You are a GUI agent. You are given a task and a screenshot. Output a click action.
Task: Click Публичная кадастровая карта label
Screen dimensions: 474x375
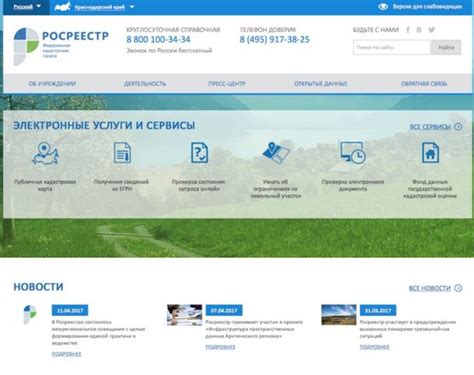45,185
